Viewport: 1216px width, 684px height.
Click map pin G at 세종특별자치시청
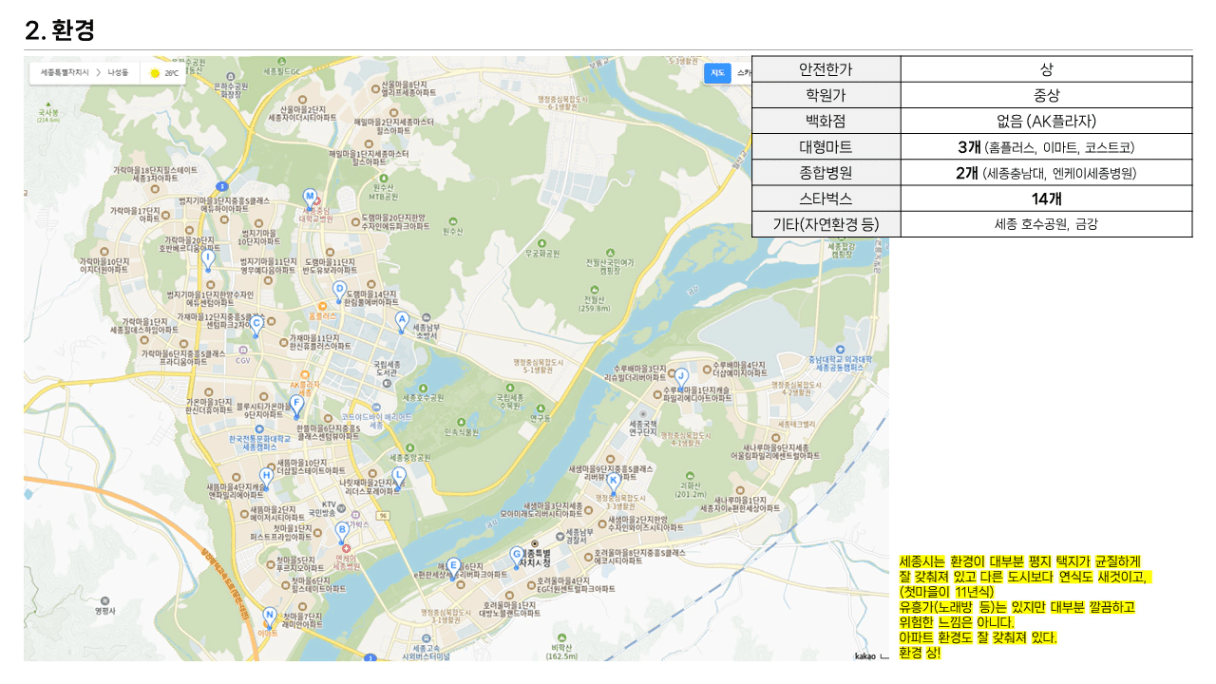[x=517, y=555]
